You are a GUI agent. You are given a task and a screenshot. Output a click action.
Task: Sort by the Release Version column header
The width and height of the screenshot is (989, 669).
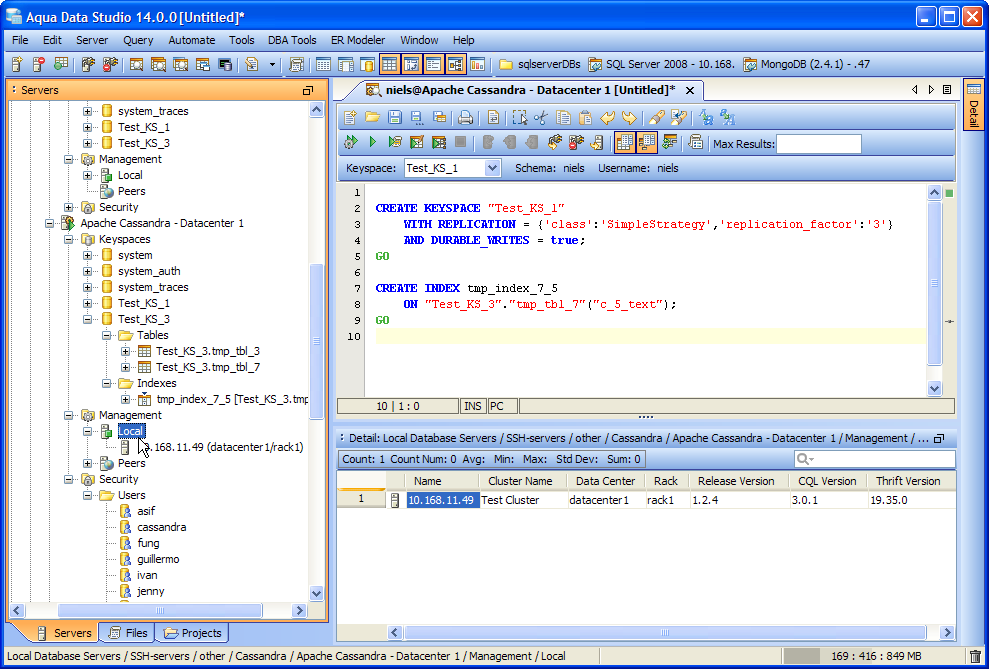[736, 481]
